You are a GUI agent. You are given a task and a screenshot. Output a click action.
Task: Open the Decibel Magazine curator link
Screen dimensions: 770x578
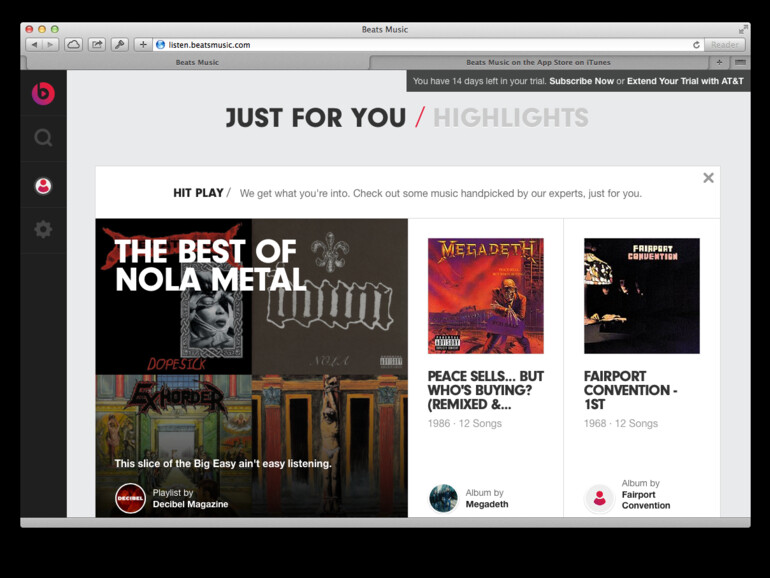190,504
